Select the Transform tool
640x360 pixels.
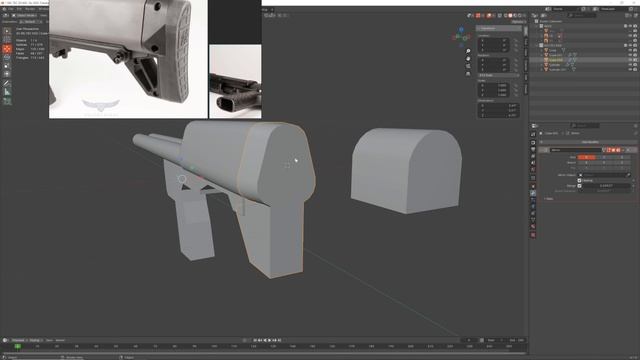pyautogui.click(x=7, y=73)
